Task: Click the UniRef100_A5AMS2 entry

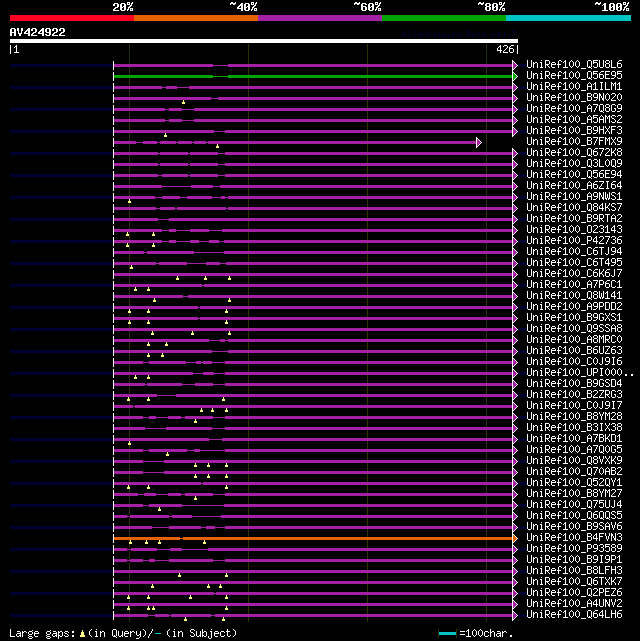Action: tap(574, 120)
